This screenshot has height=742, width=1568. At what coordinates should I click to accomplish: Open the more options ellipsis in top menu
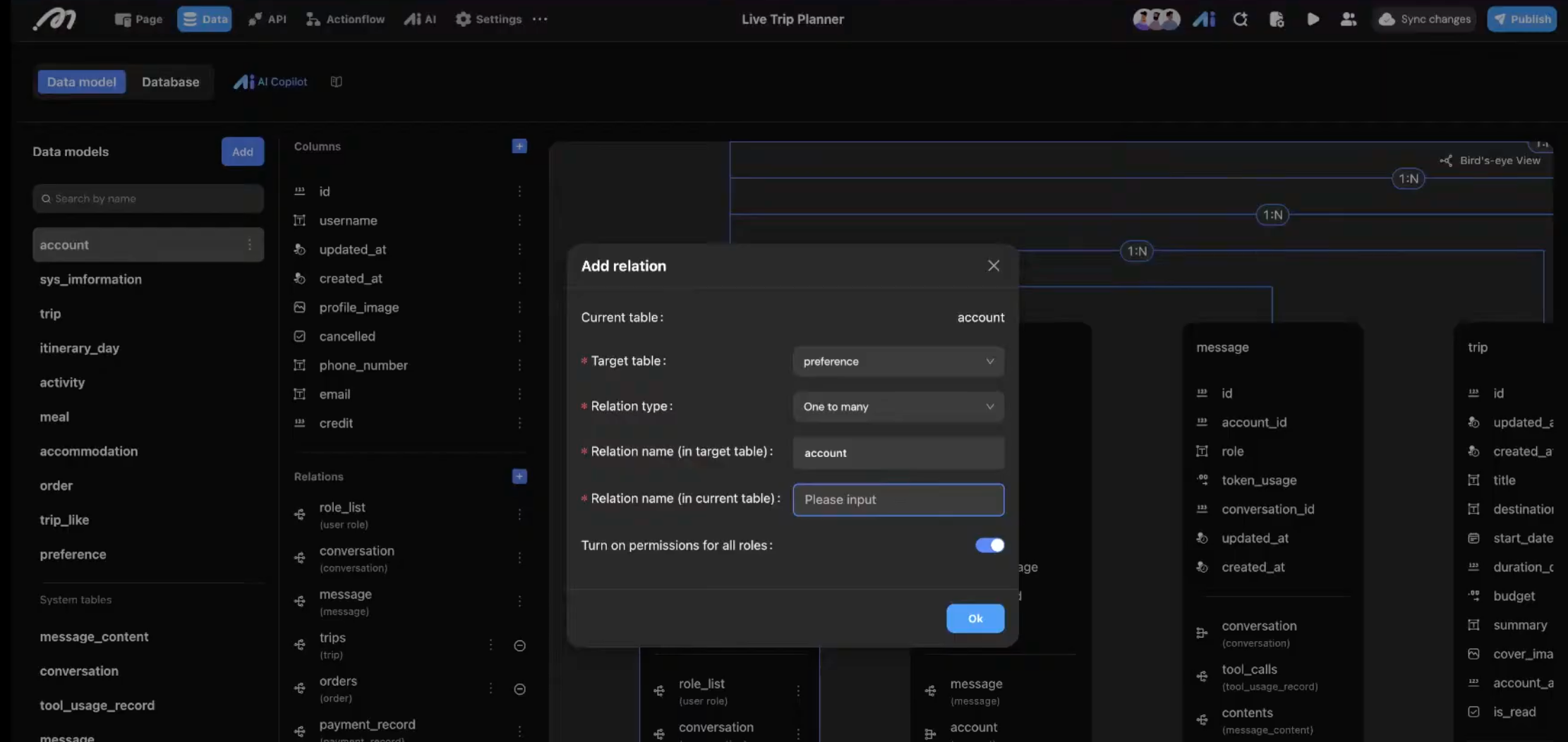[540, 19]
